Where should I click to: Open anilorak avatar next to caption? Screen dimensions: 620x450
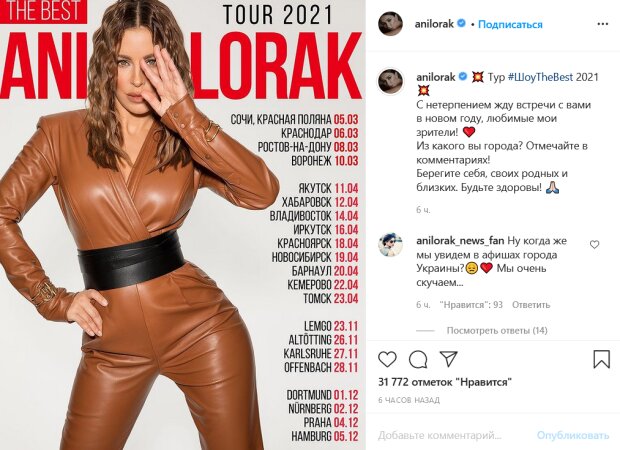[391, 81]
